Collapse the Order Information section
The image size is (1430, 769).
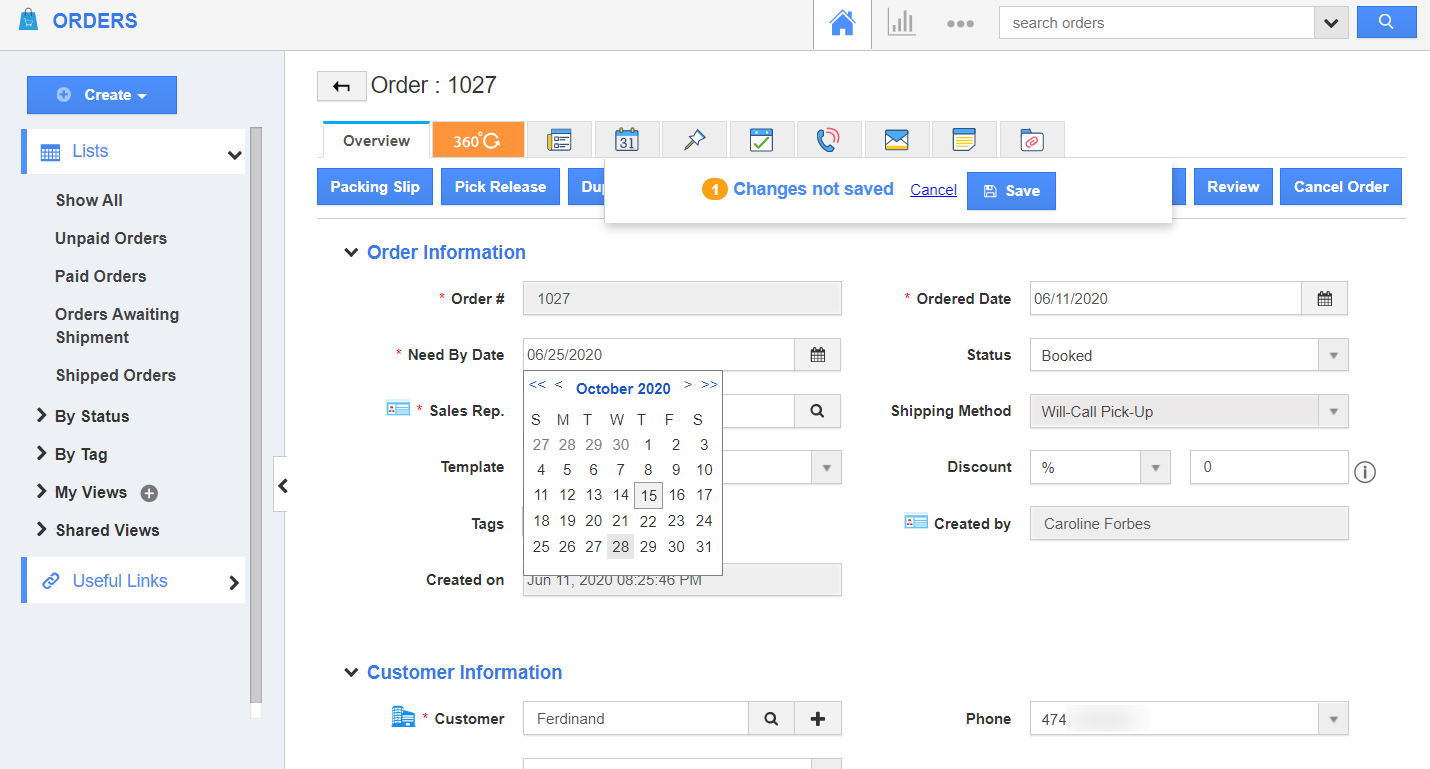click(351, 253)
